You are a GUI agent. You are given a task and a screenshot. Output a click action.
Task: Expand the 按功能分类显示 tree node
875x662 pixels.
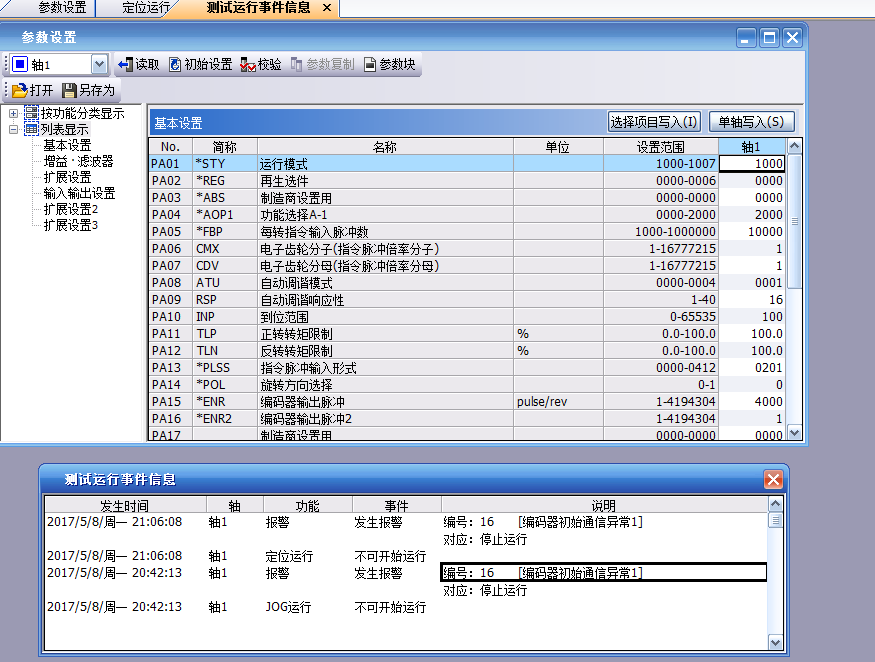[x=14, y=113]
